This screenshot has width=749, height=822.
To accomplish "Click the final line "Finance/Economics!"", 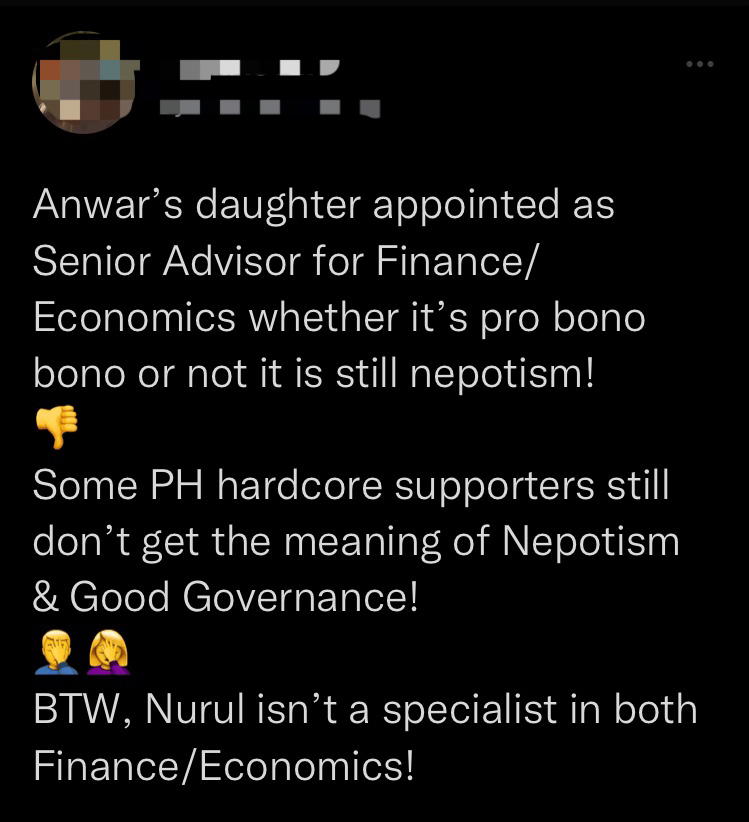I will (x=224, y=766).
